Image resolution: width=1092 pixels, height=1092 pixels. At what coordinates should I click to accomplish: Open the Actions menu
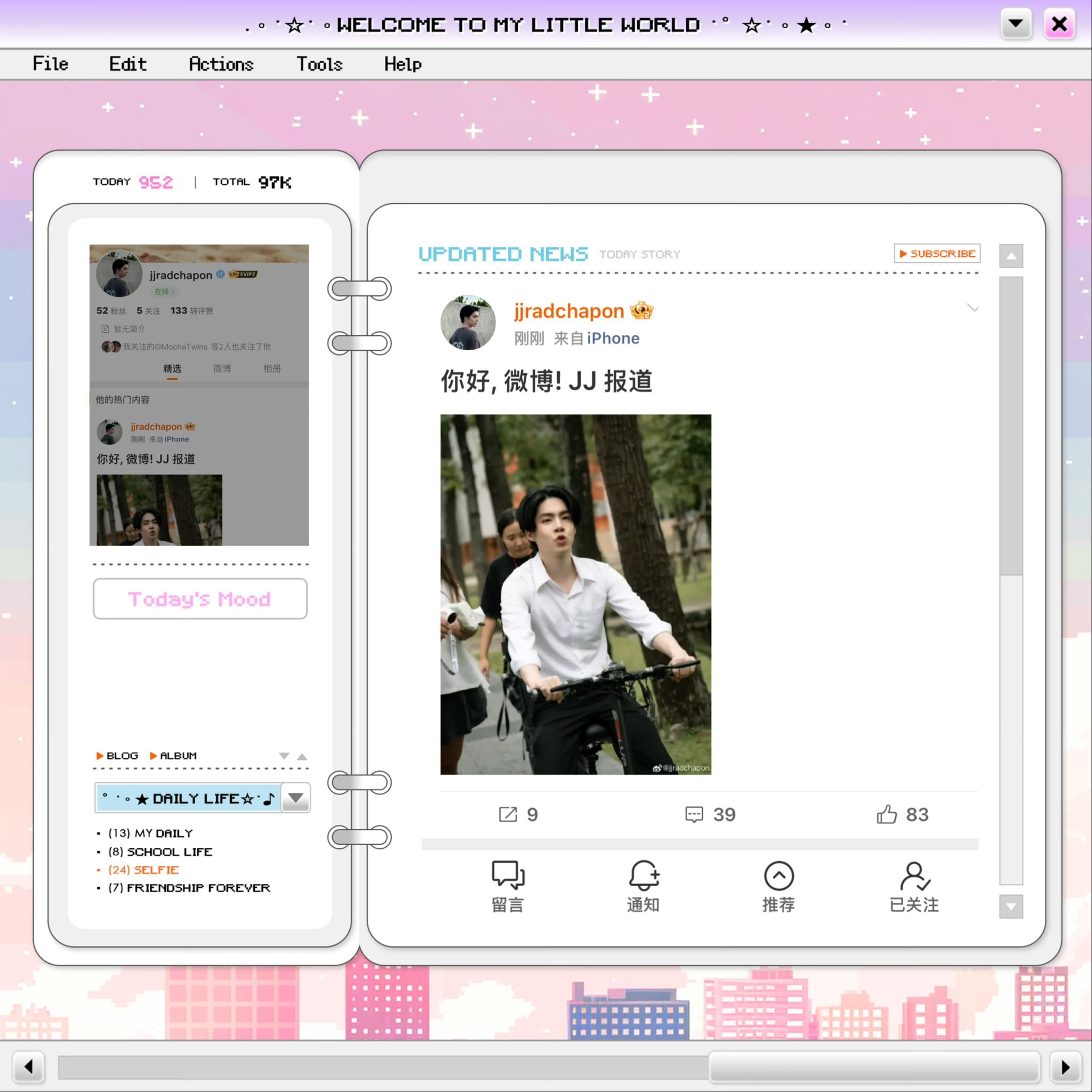pos(221,64)
